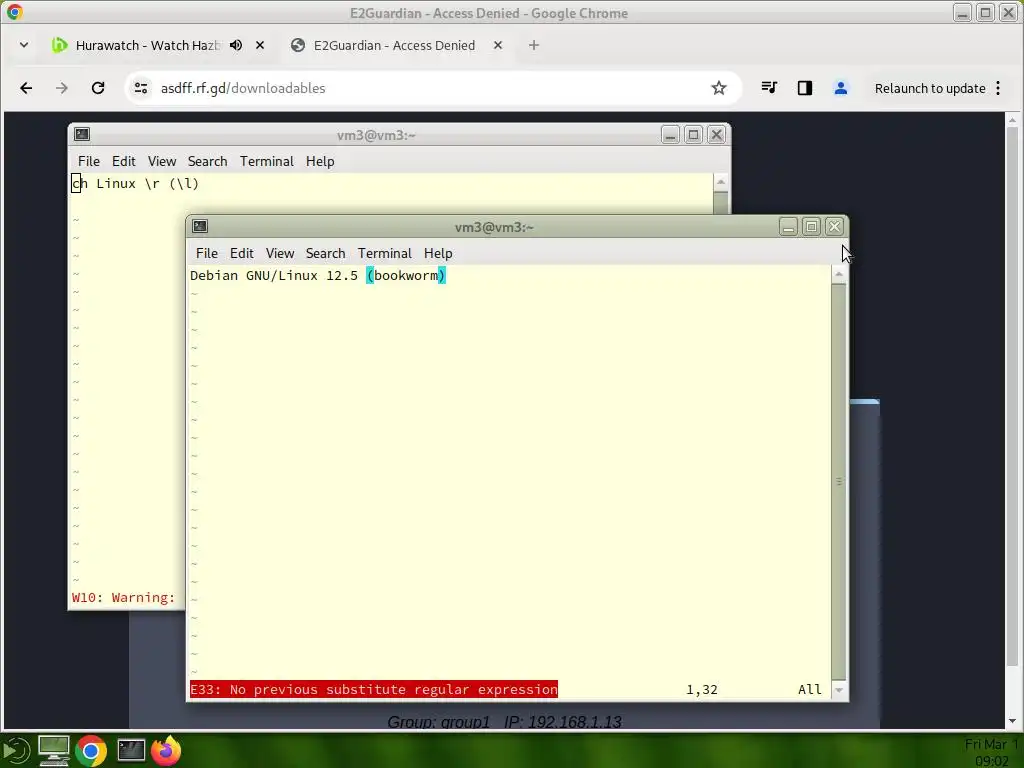Click 'ch Linux \r (\l)' line in back terminal
1024x768 pixels.
click(x=135, y=184)
